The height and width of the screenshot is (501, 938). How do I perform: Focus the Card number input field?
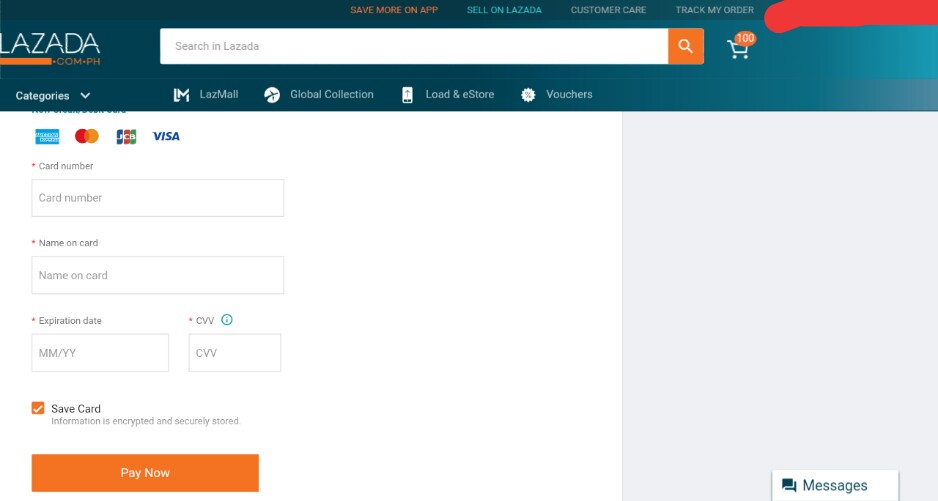(x=158, y=198)
